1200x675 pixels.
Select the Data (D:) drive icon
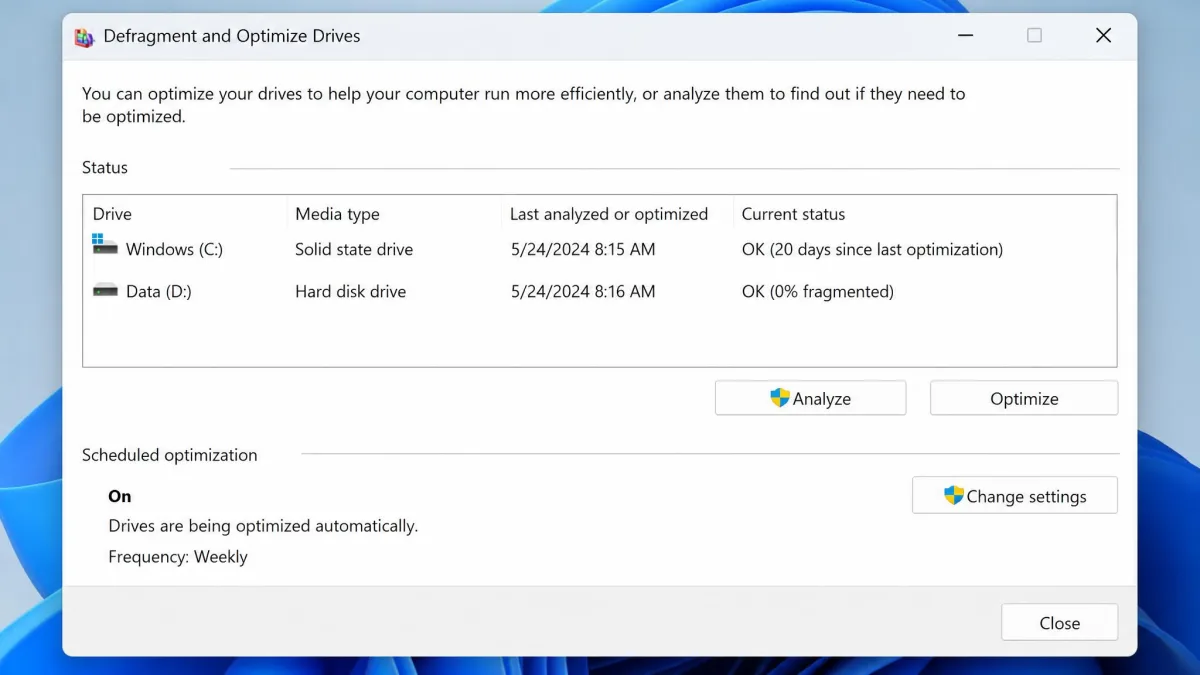(x=105, y=291)
